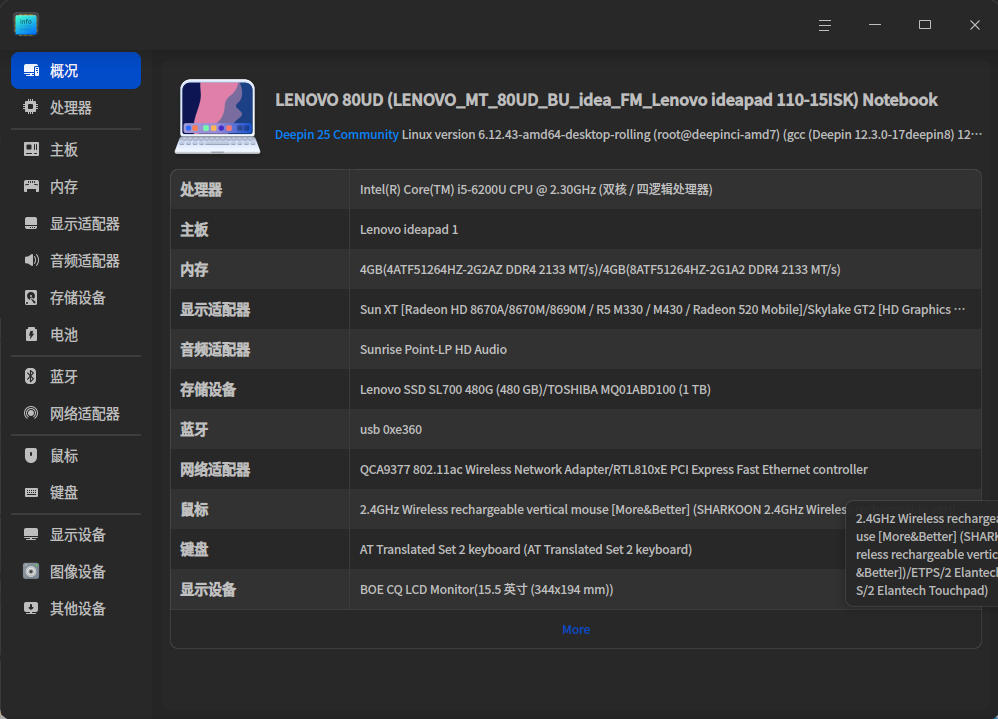Click the QCA9377 802.11ac Wireless value
Image resolution: width=998 pixels, height=719 pixels.
point(614,470)
